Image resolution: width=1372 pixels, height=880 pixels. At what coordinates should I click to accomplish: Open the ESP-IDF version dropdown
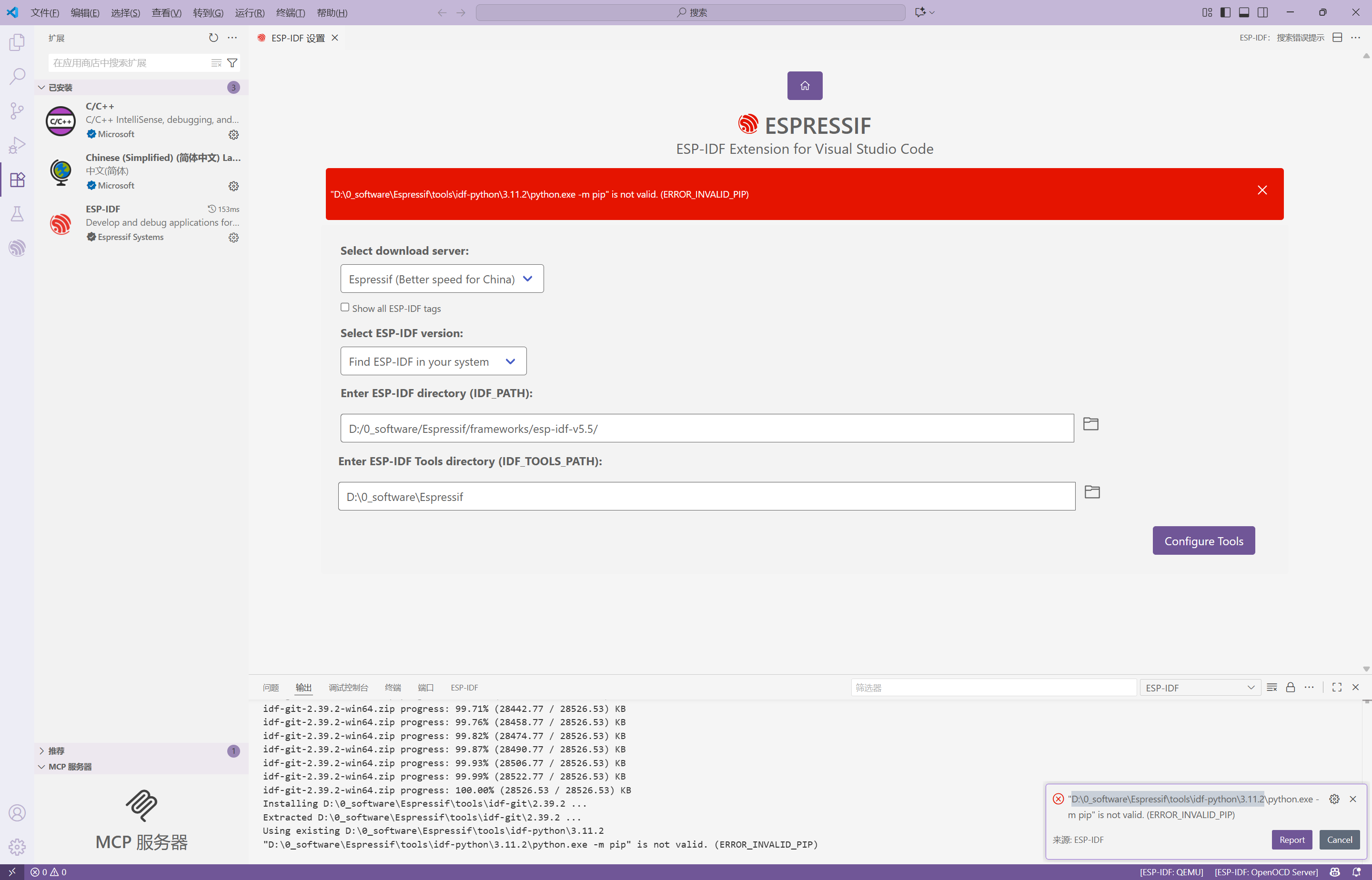(433, 361)
